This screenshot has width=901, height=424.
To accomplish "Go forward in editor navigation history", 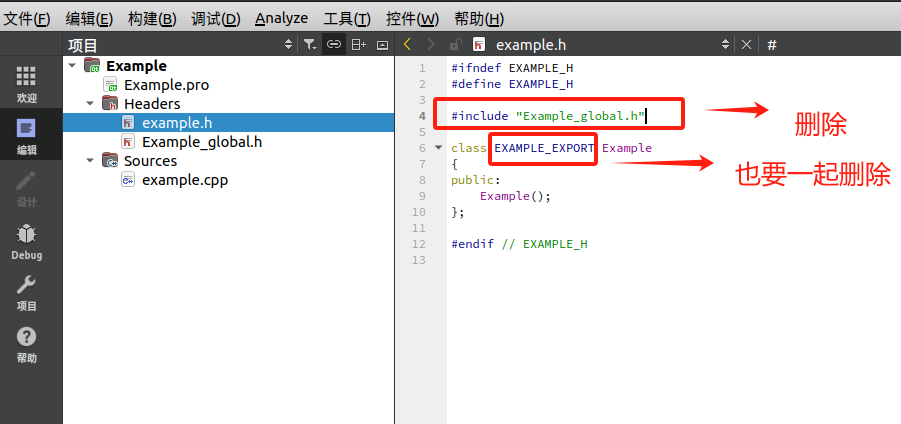I will click(431, 44).
